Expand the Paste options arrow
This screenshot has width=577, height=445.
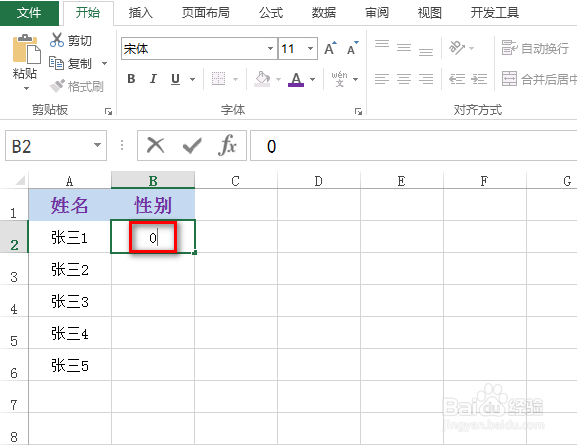(x=26, y=88)
